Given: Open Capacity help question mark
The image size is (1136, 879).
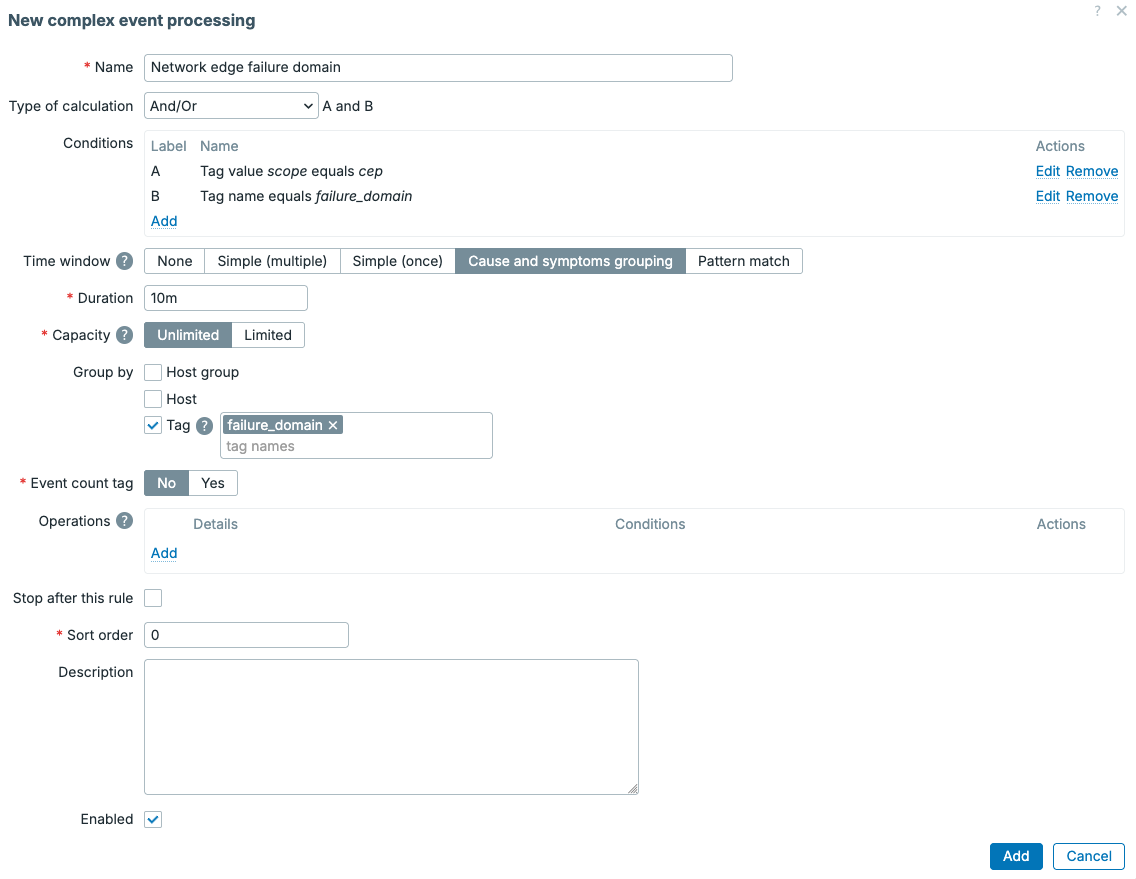Looking at the screenshot, I should pos(125,335).
